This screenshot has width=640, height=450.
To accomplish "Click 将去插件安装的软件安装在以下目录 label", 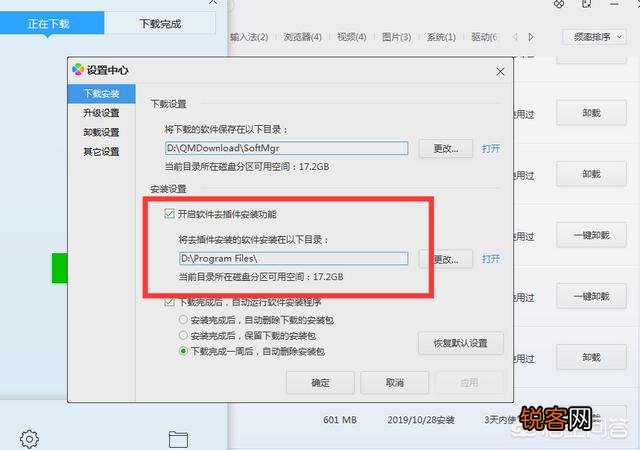I will click(254, 240).
